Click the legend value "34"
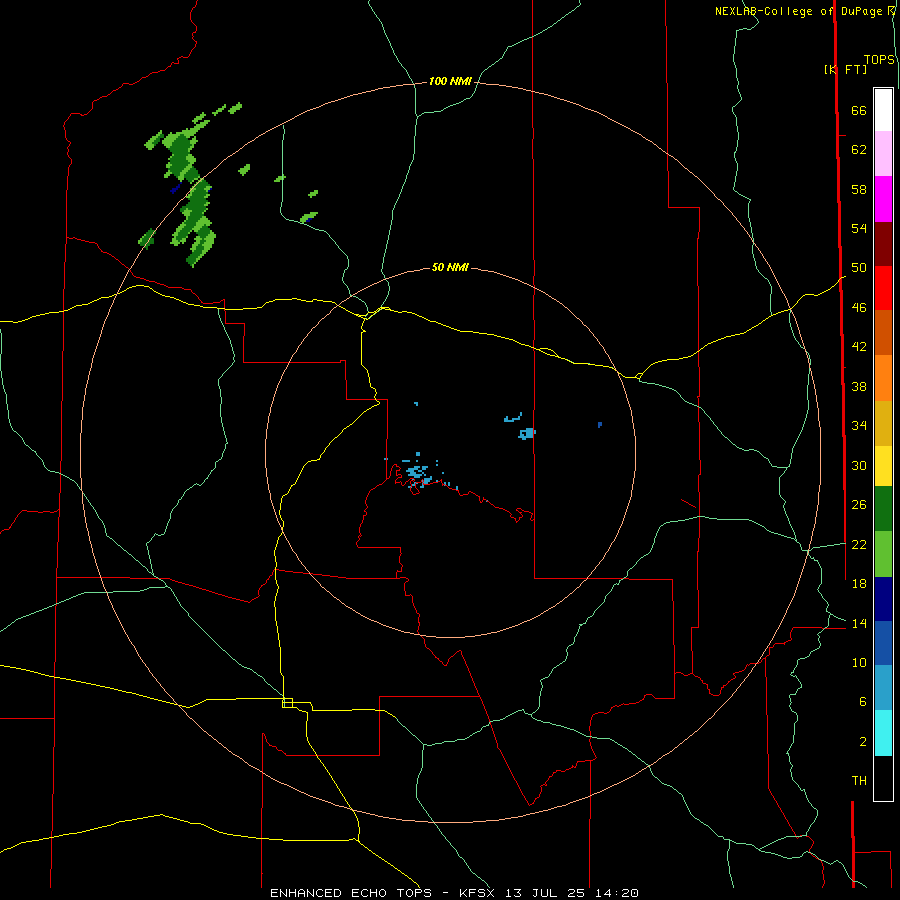This screenshot has height=900, width=900. pos(859,426)
